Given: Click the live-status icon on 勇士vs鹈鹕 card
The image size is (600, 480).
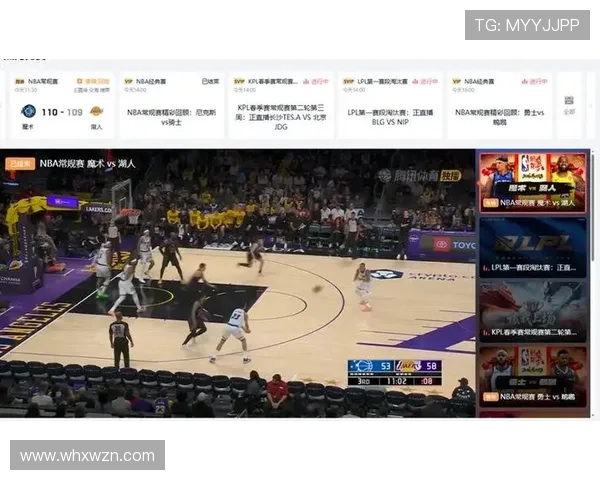Looking at the screenshot, I should point(525,82).
